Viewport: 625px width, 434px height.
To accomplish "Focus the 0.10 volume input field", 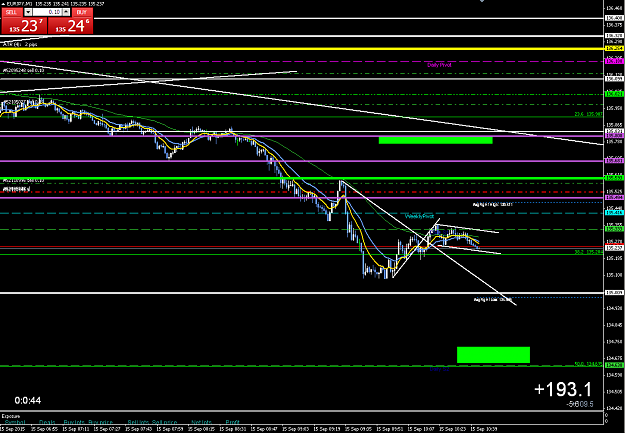I will tap(47, 12).
